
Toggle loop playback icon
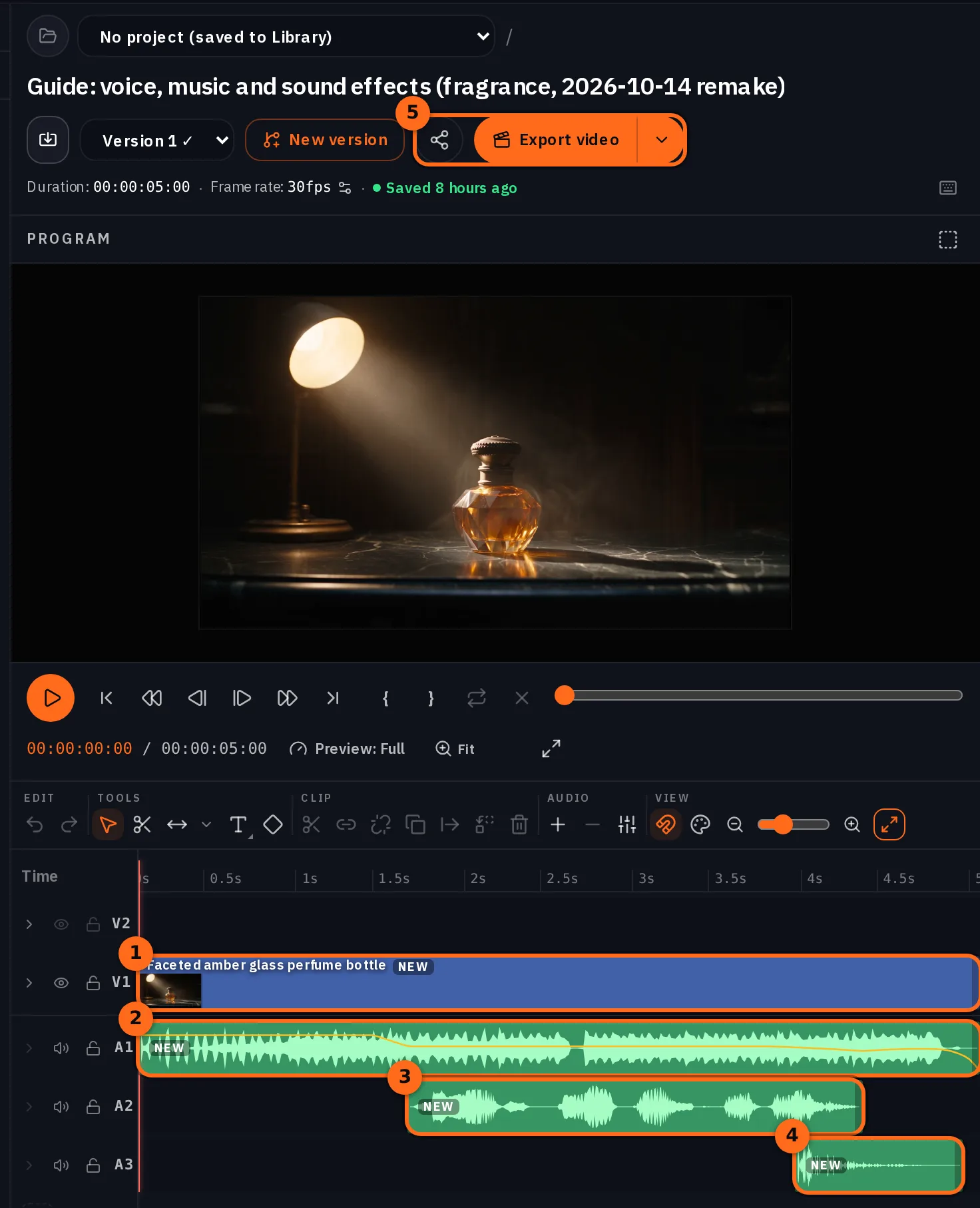[x=477, y=698]
